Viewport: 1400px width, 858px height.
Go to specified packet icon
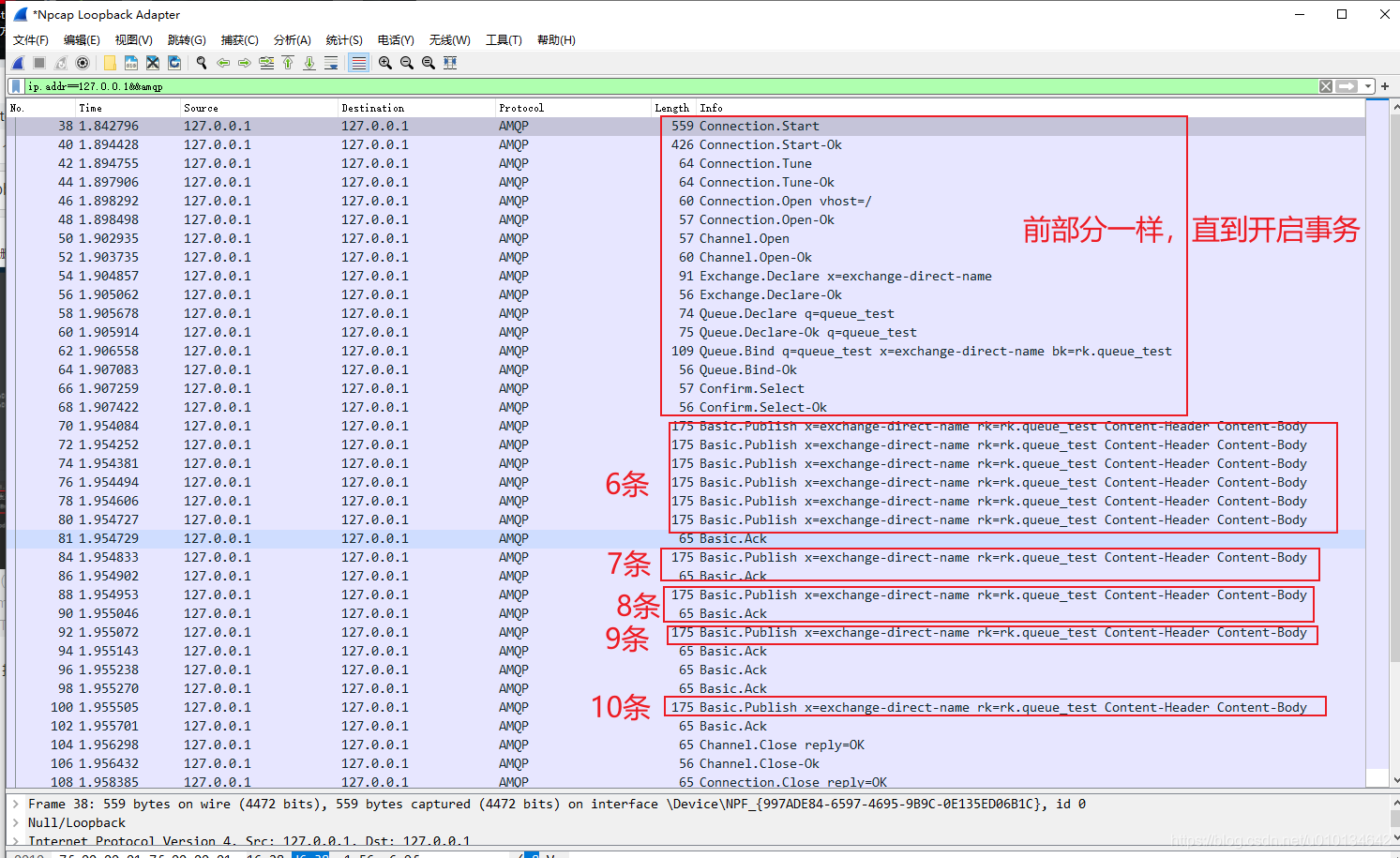[x=266, y=63]
